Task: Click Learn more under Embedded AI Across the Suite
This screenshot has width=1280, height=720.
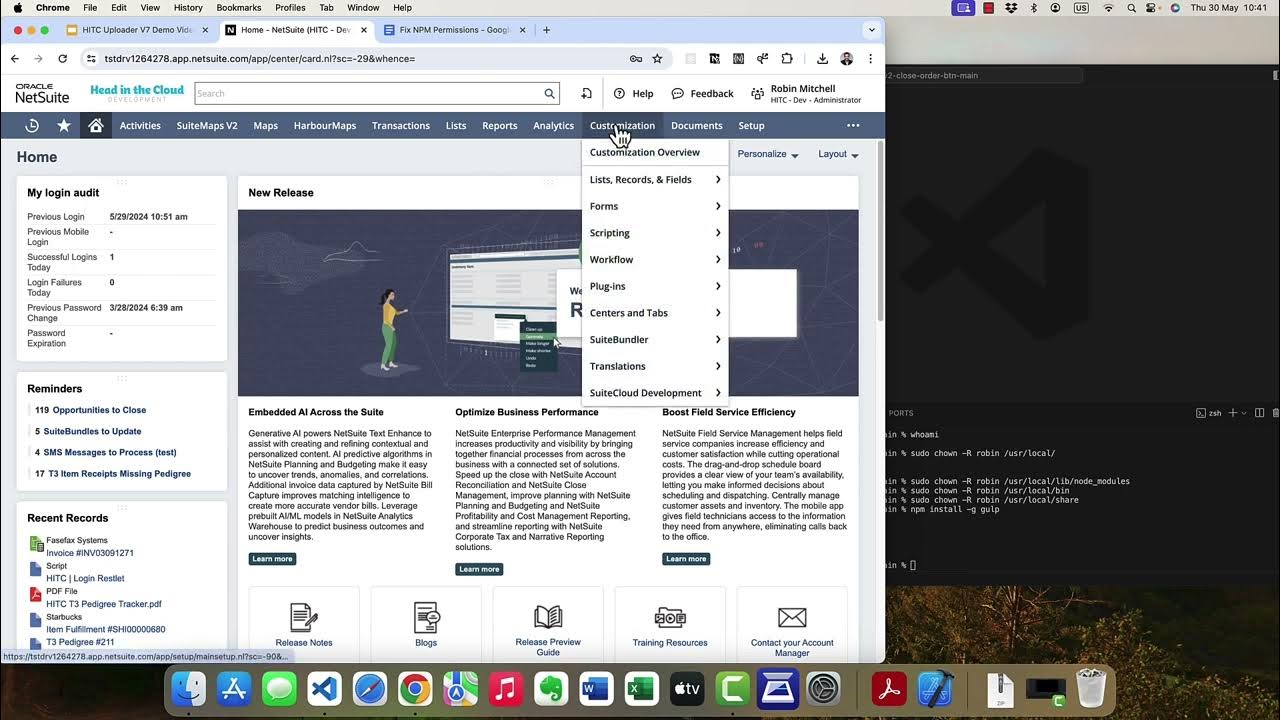Action: (272, 558)
